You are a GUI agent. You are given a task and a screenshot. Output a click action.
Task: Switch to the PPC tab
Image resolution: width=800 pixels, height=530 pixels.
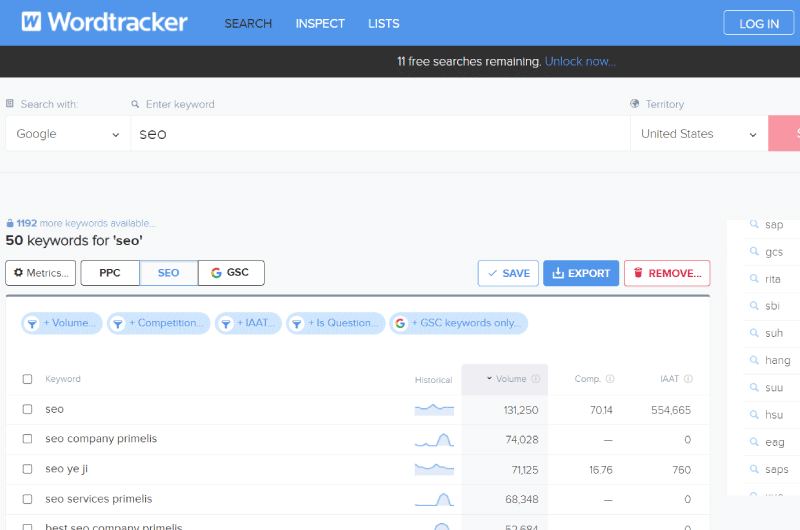[110, 273]
